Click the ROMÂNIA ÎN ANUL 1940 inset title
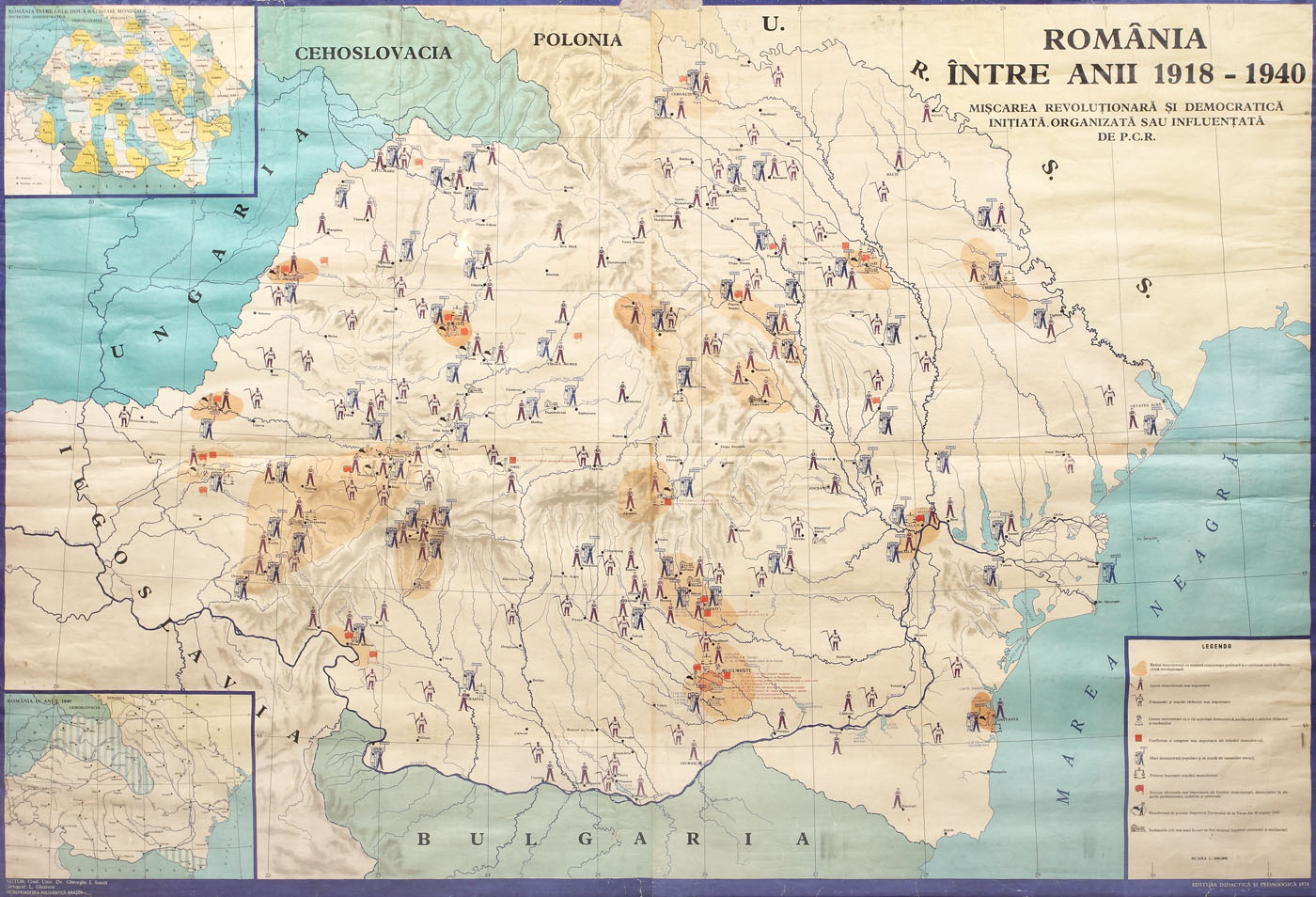This screenshot has height=897, width=1316. pos(39,701)
